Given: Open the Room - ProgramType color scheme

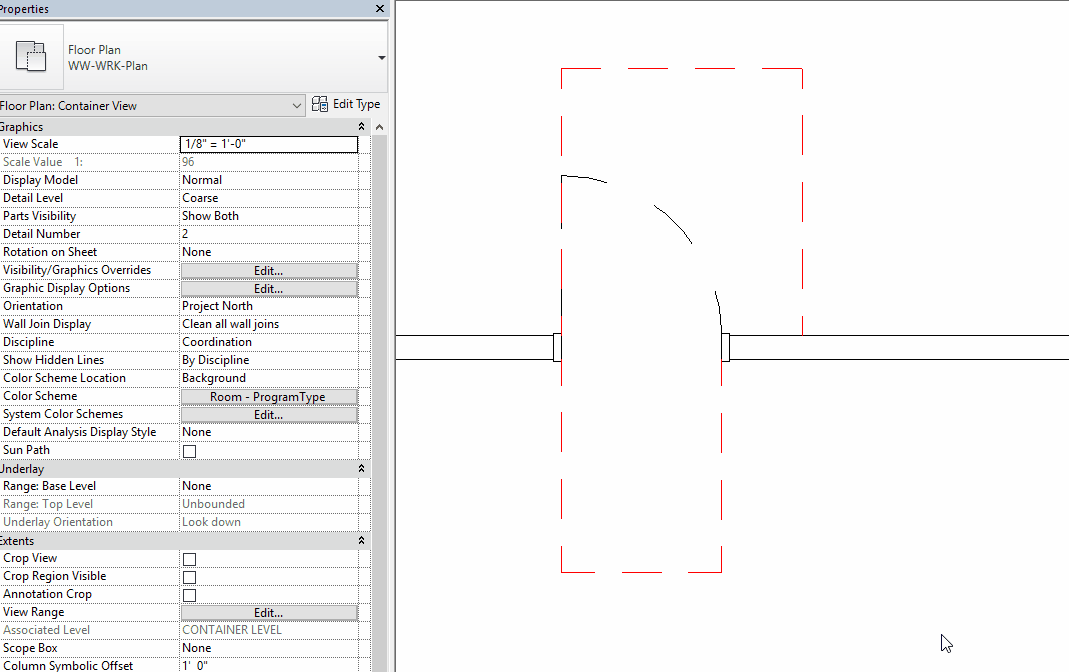Looking at the screenshot, I should pos(268,396).
